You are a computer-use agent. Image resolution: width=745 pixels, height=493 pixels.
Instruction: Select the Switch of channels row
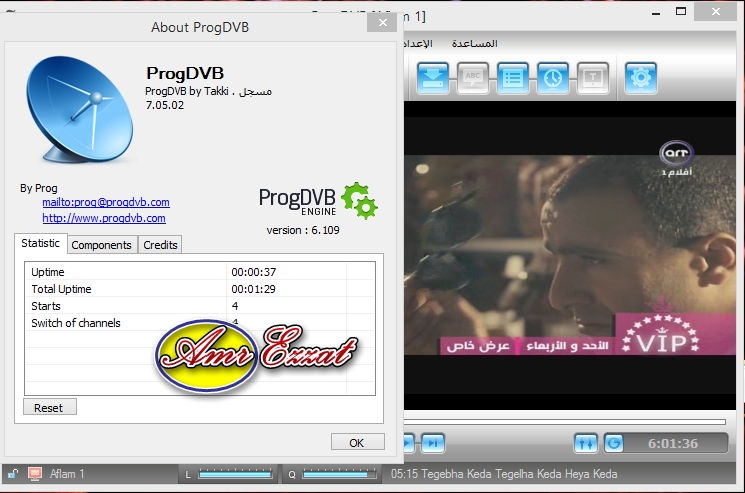click(200, 323)
